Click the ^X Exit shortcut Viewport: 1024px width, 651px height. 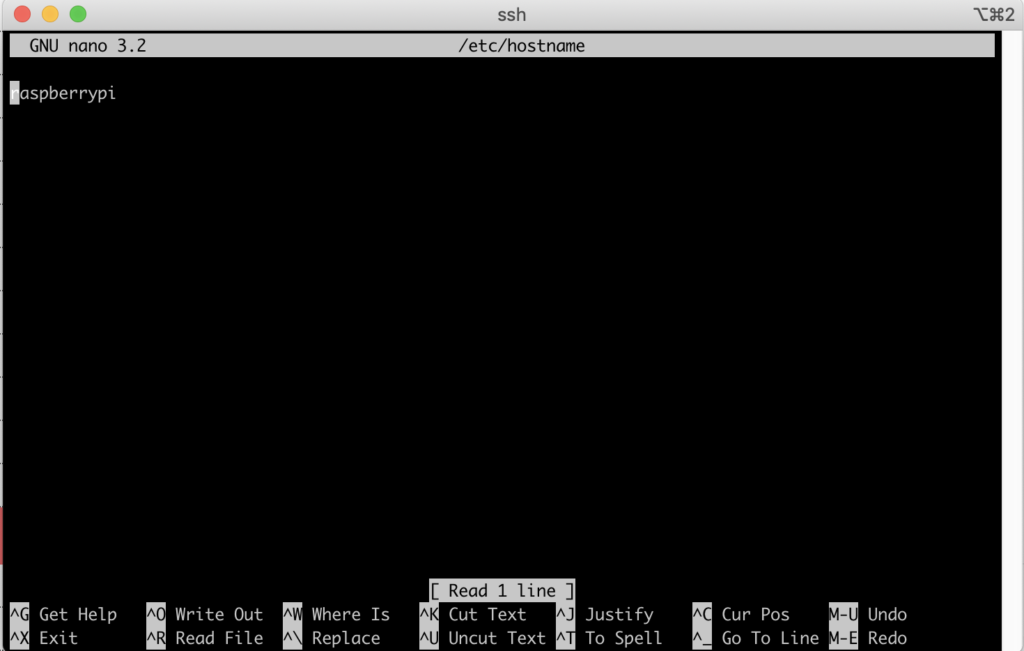point(44,638)
